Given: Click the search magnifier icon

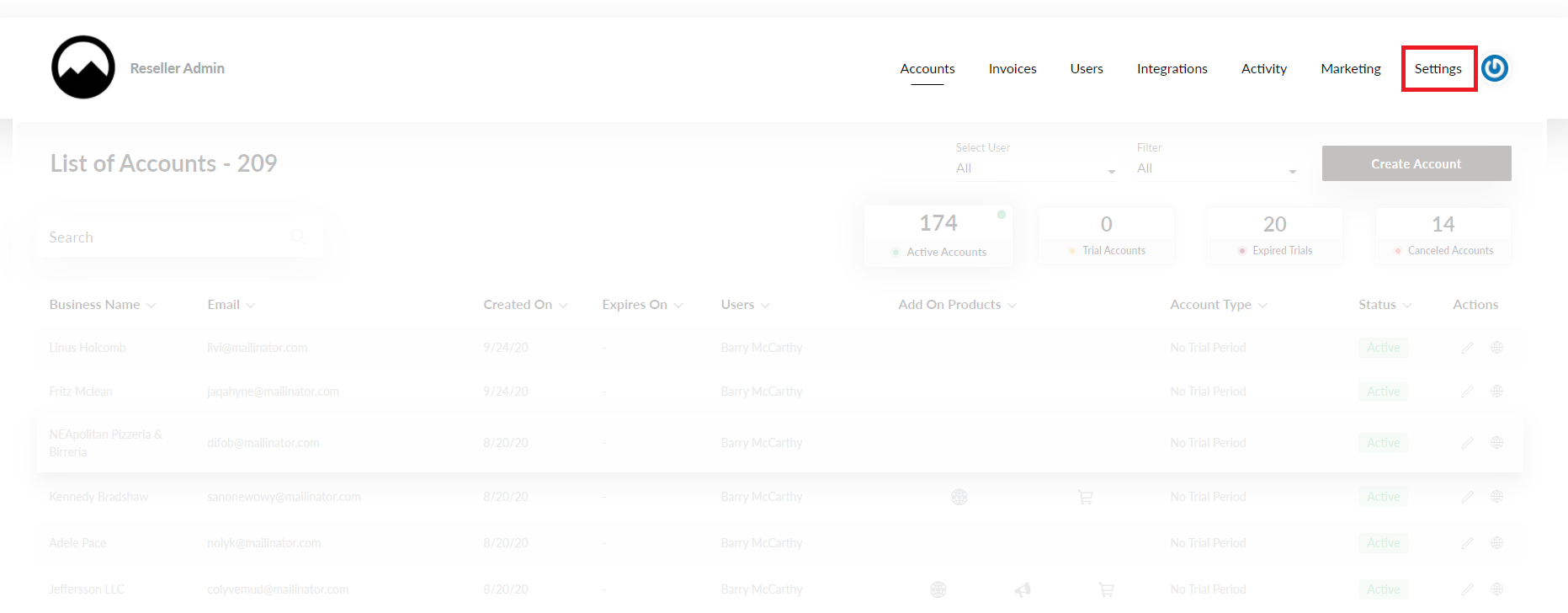Looking at the screenshot, I should (x=297, y=237).
